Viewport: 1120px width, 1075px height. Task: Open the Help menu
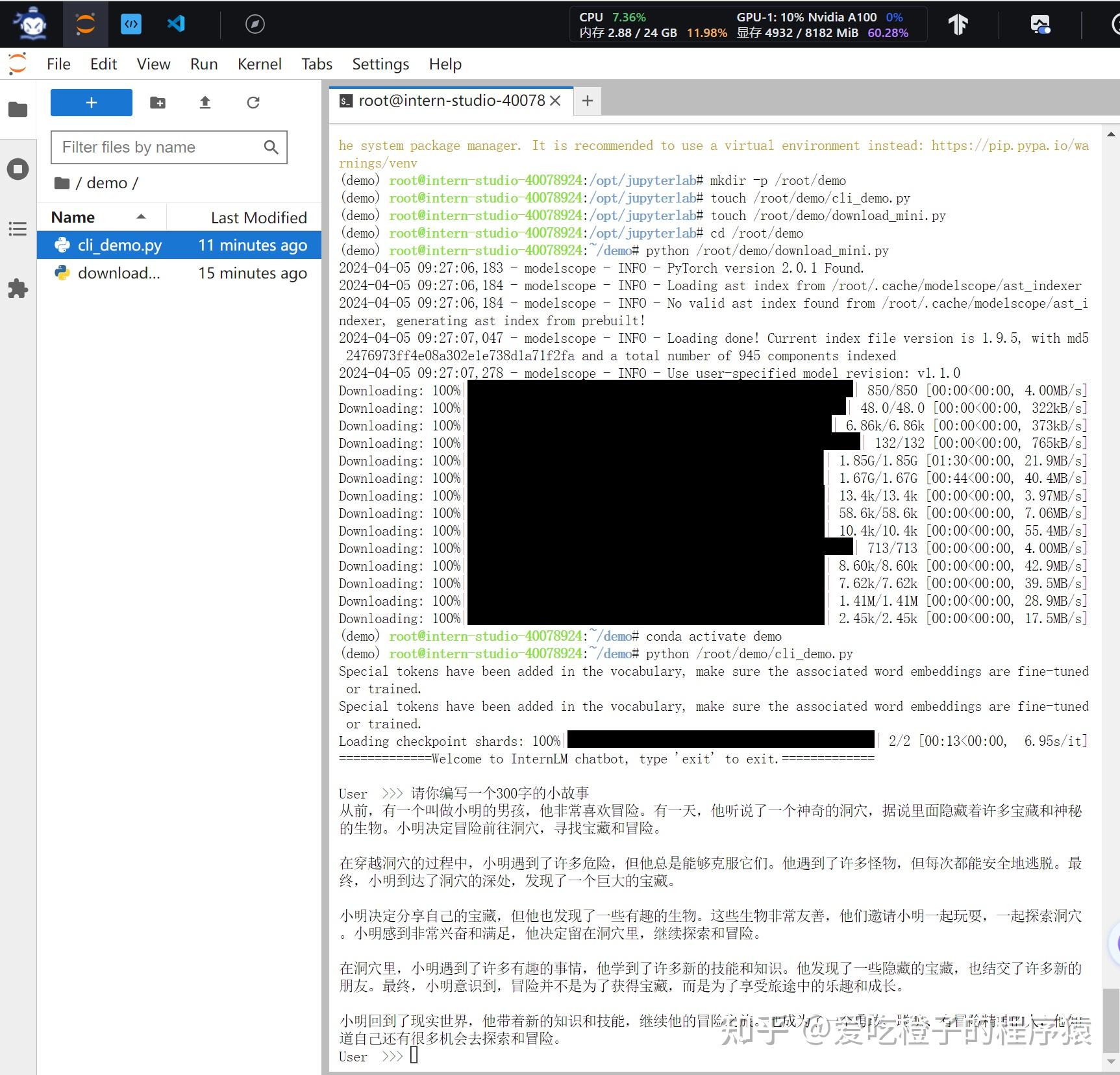(x=445, y=64)
